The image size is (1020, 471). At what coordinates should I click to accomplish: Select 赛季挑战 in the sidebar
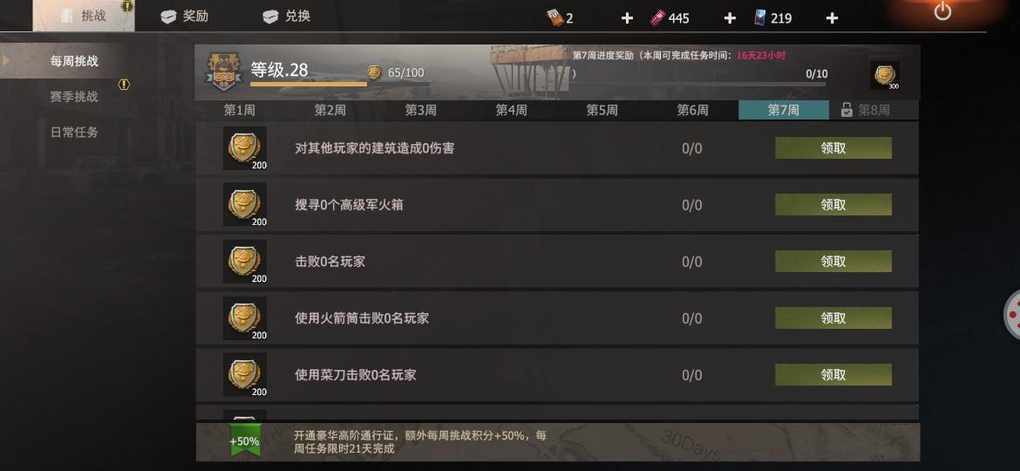pos(74,97)
